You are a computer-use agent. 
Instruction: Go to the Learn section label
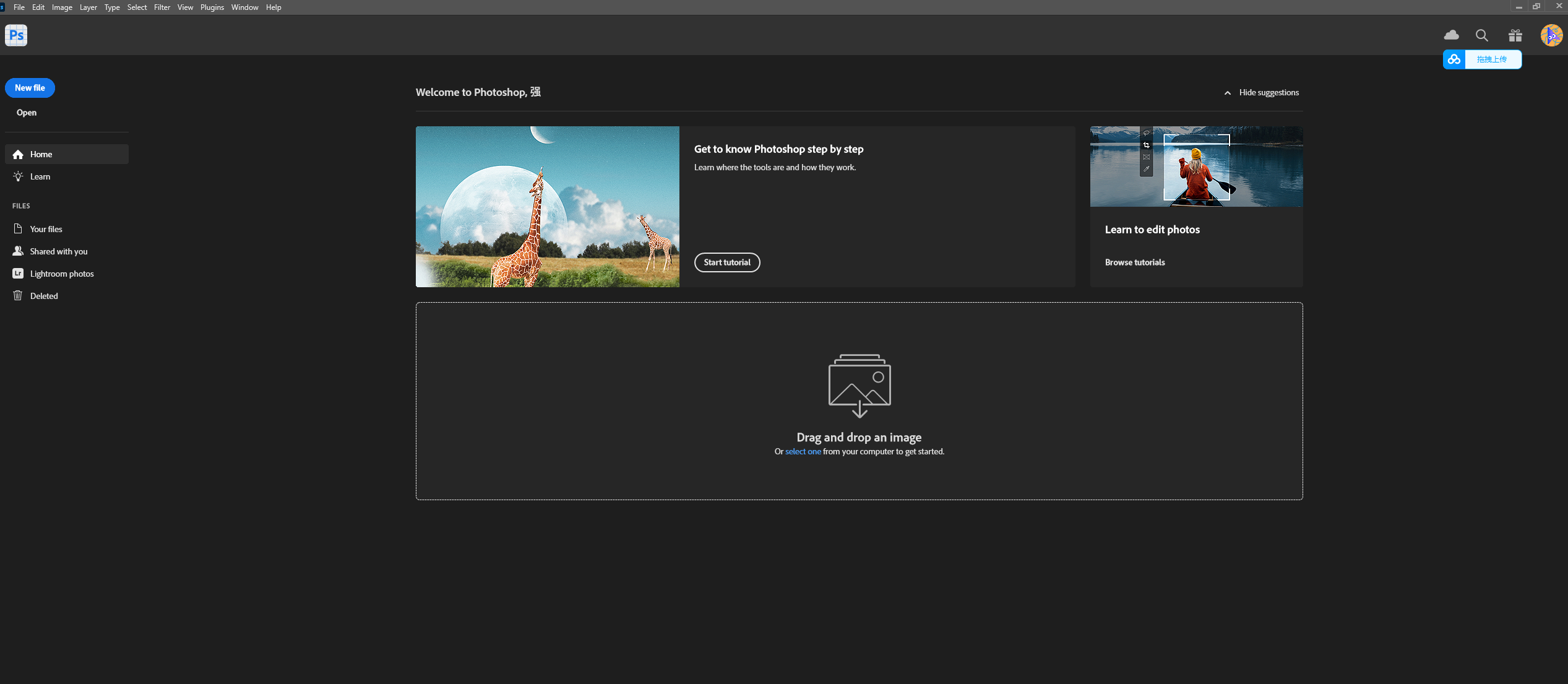tap(40, 176)
